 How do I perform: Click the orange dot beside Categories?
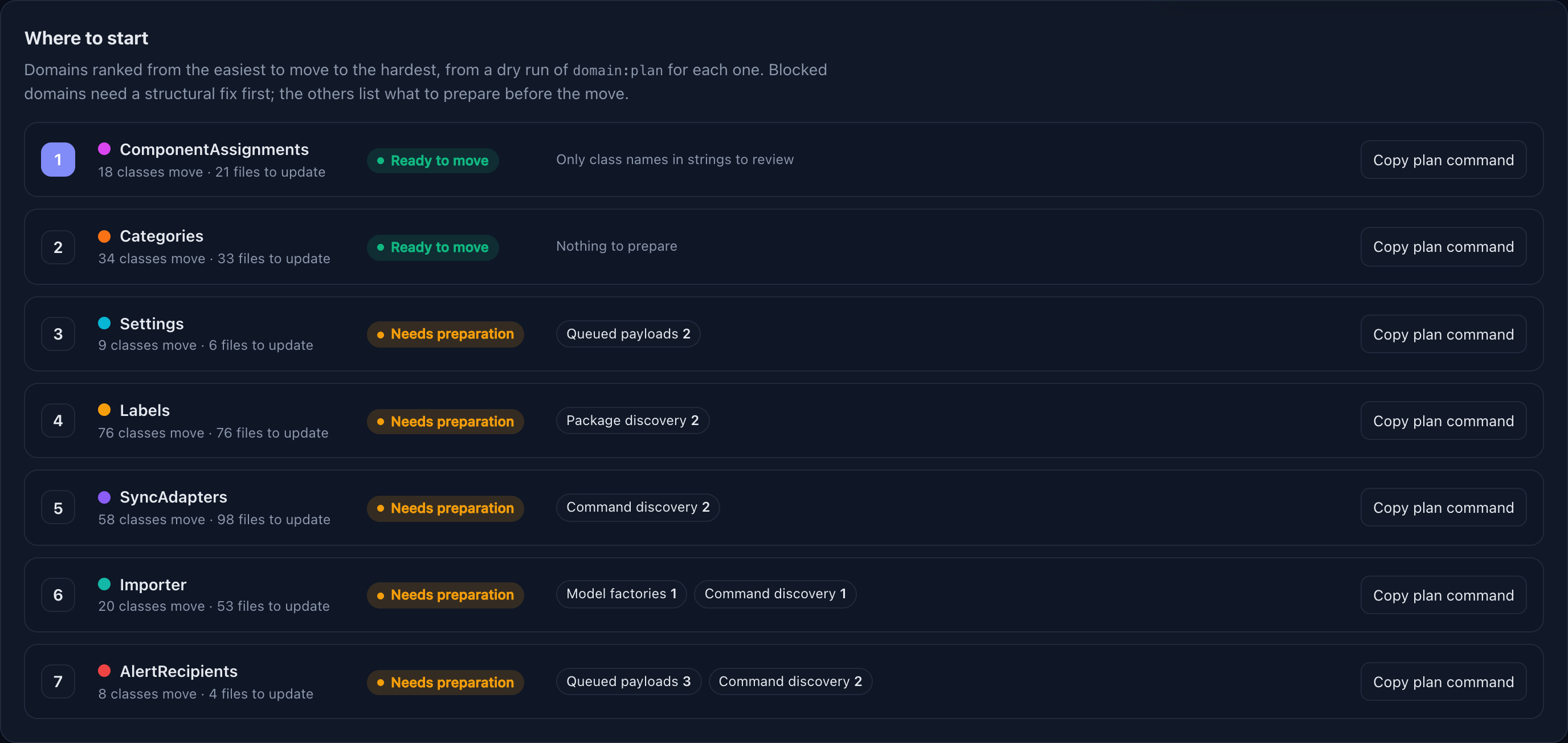pyautogui.click(x=104, y=236)
